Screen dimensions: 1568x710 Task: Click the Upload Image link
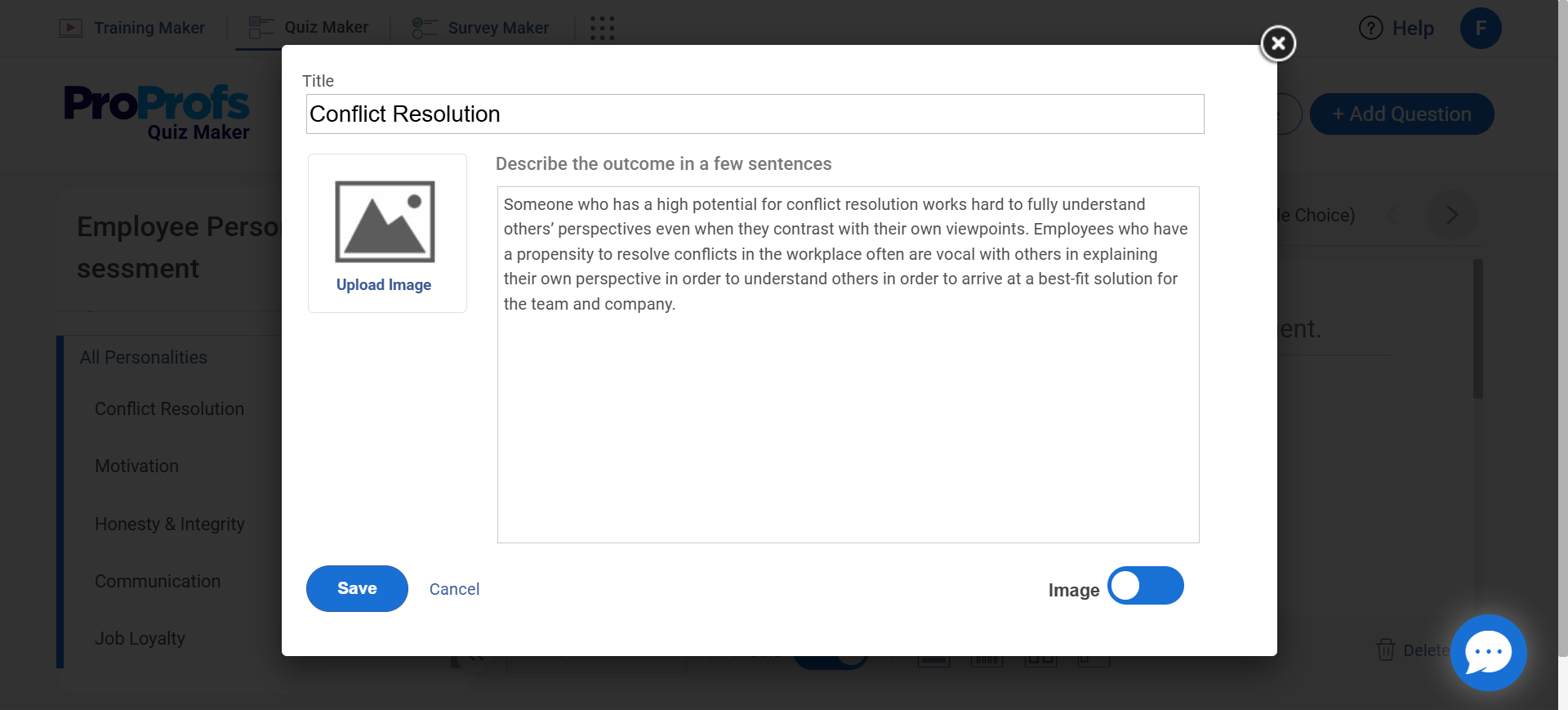point(384,284)
